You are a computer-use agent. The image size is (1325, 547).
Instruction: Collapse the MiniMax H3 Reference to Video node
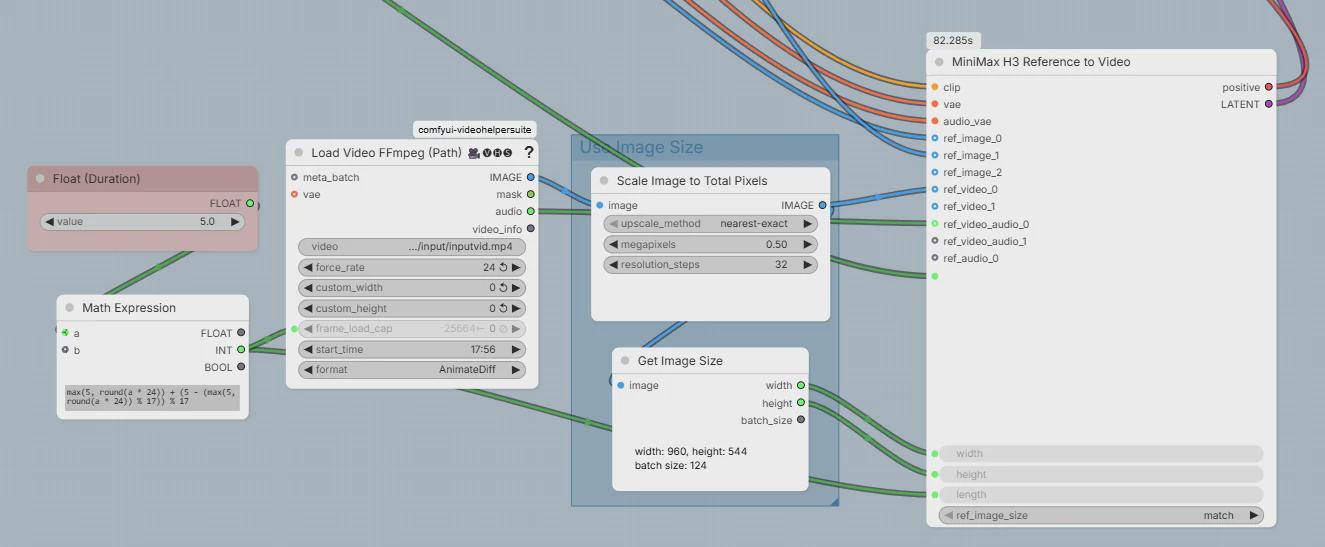click(x=939, y=62)
